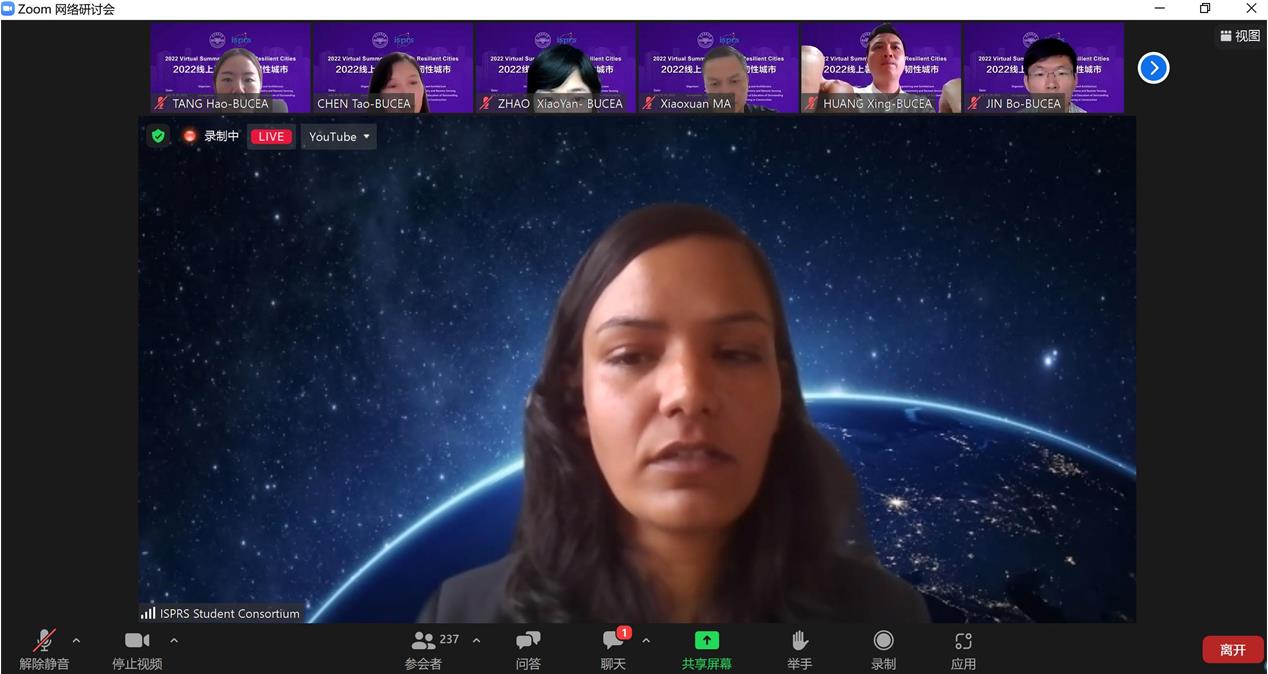Expand audio options arrow beside 解除静音

pyautogui.click(x=76, y=640)
